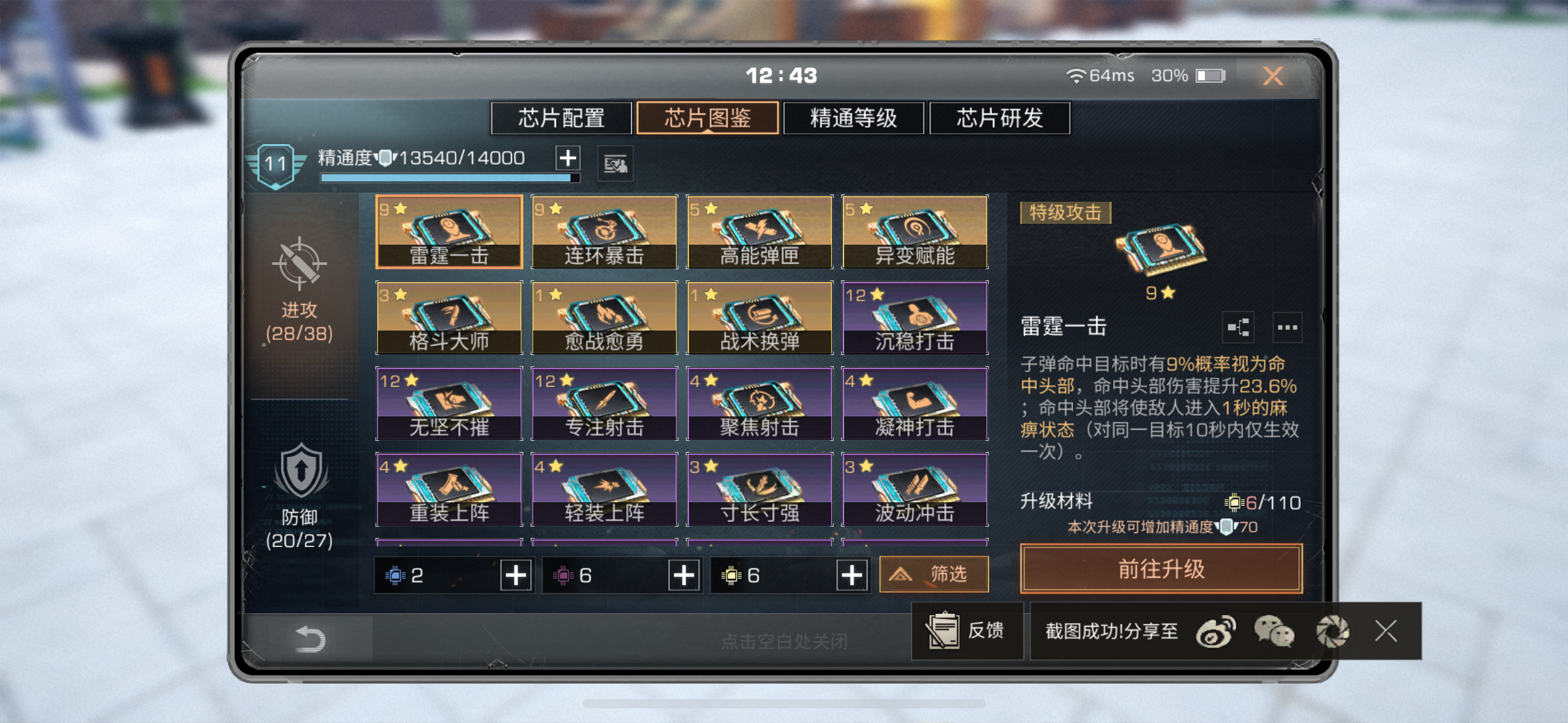Add more blue chip materials
1568x723 pixels.
pyautogui.click(x=516, y=575)
